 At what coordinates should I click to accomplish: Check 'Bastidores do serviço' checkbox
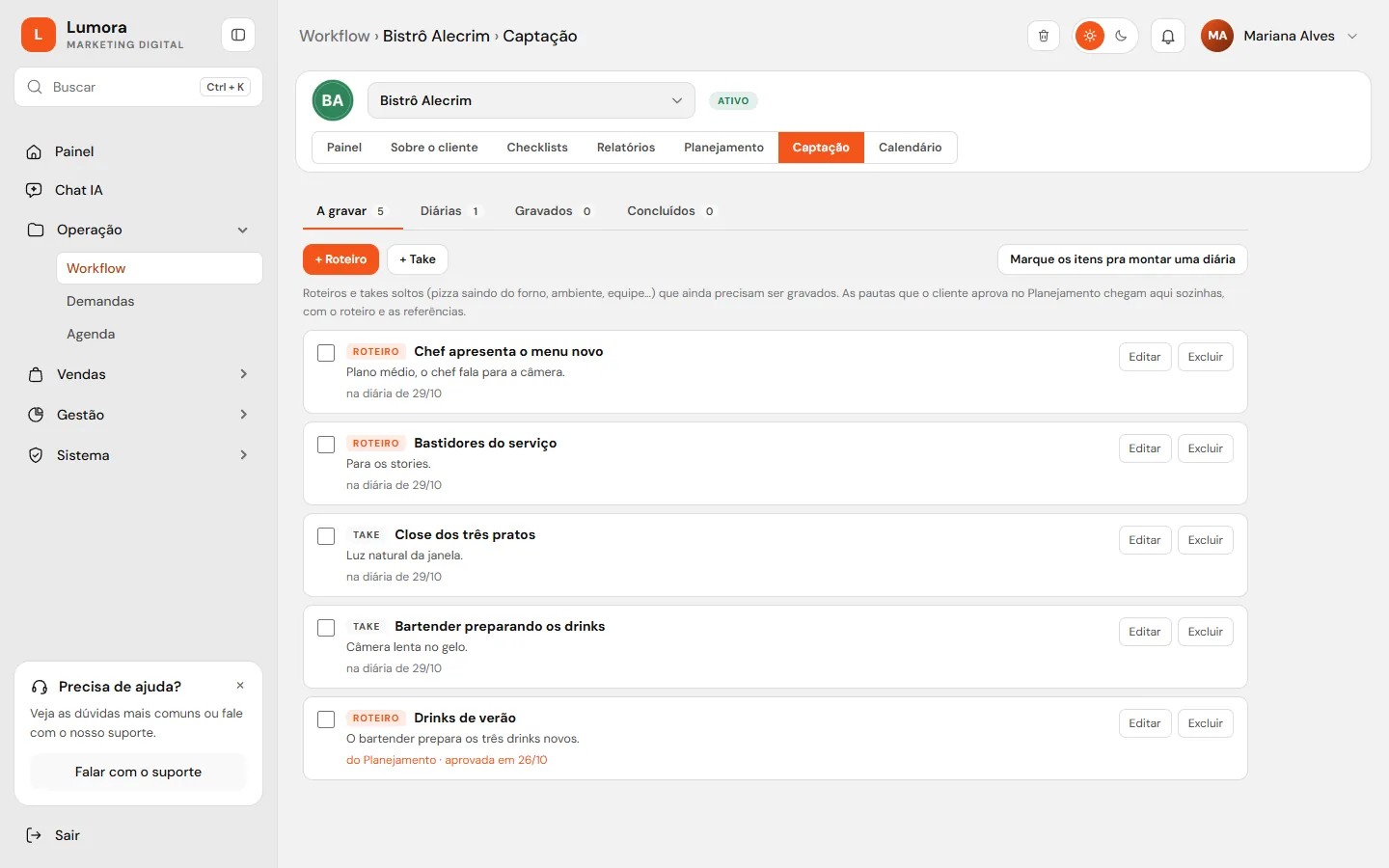coord(326,445)
